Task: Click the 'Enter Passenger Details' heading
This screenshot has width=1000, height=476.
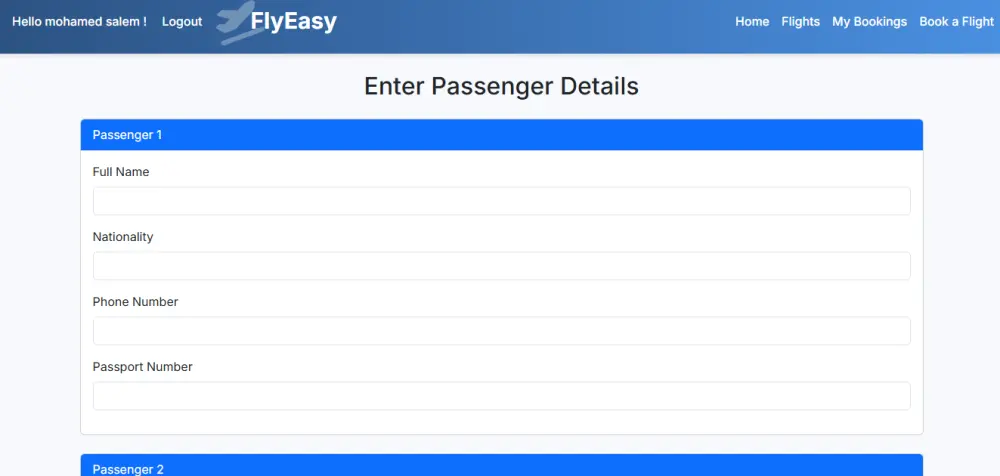Action: (501, 86)
